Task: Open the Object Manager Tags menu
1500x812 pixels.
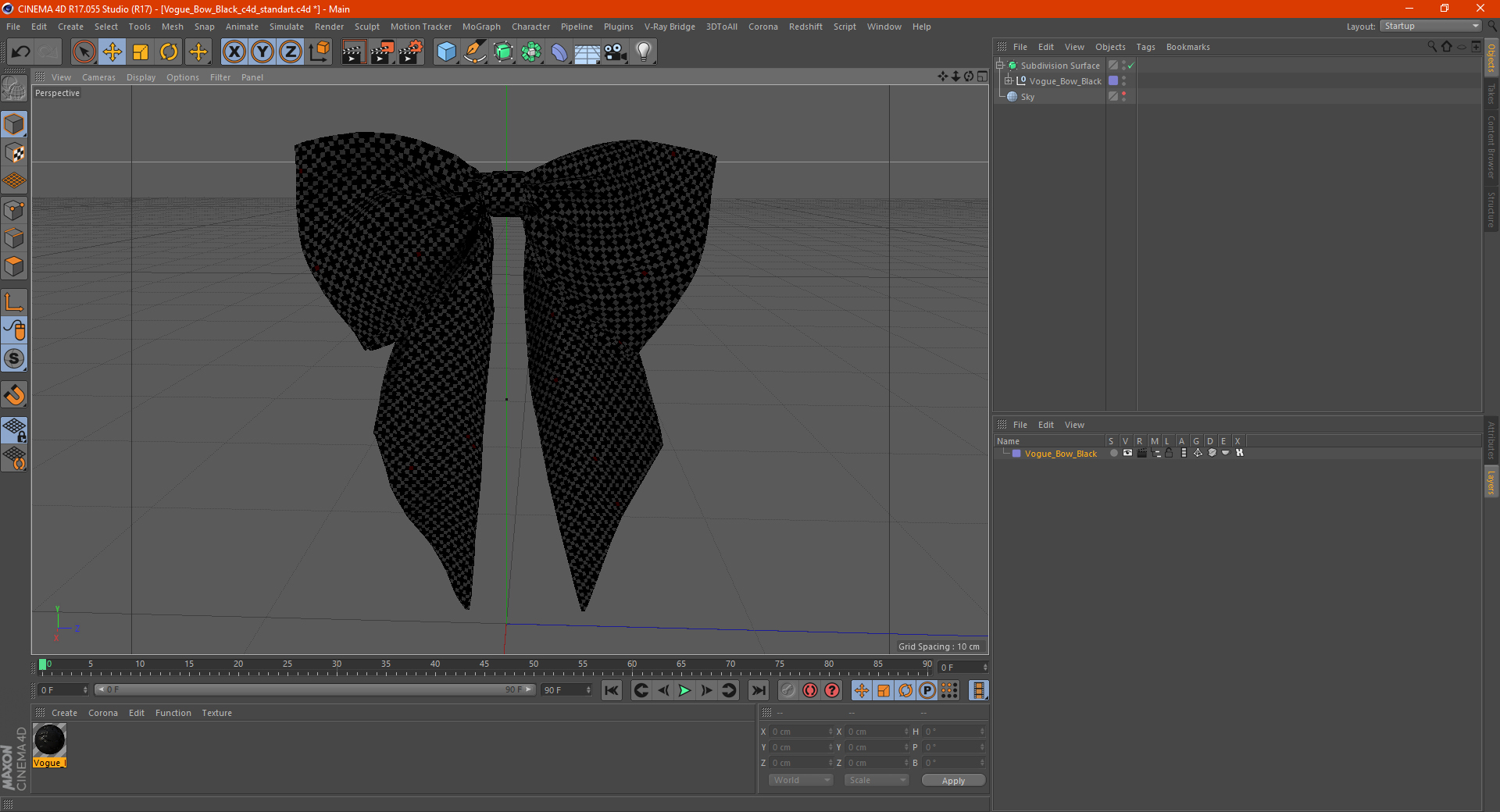Action: point(1145,47)
